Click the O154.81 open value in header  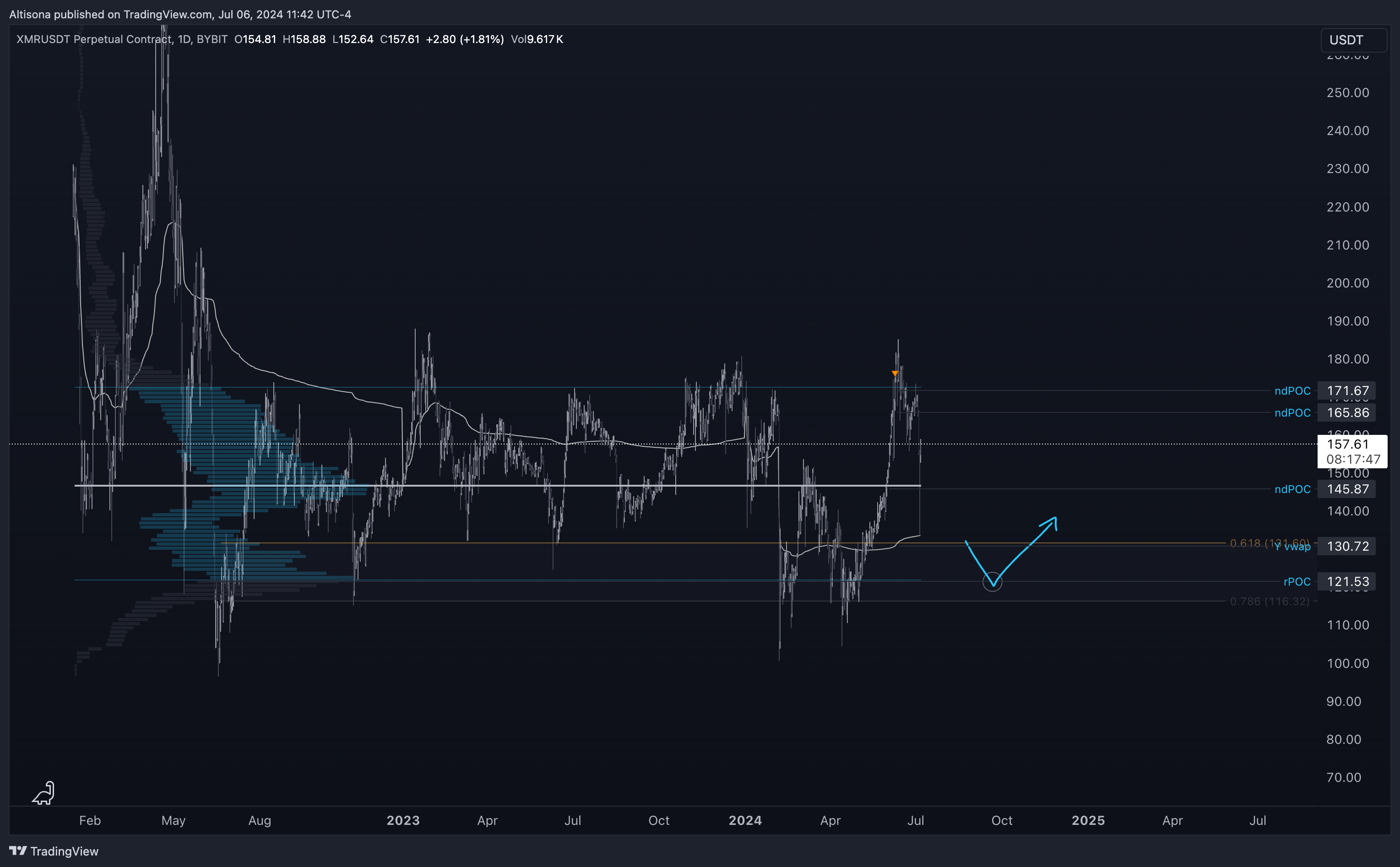pos(255,39)
